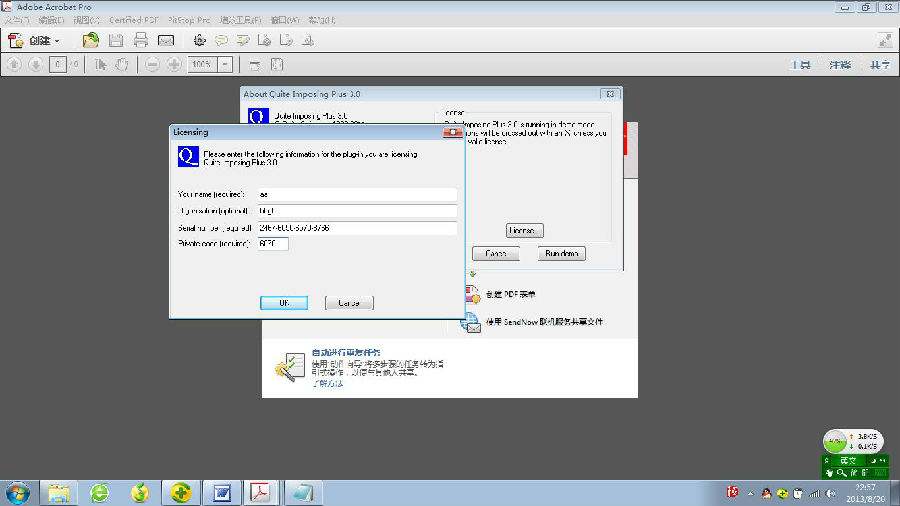Click the Serial number field in Licensing dialog

[x=357, y=228]
